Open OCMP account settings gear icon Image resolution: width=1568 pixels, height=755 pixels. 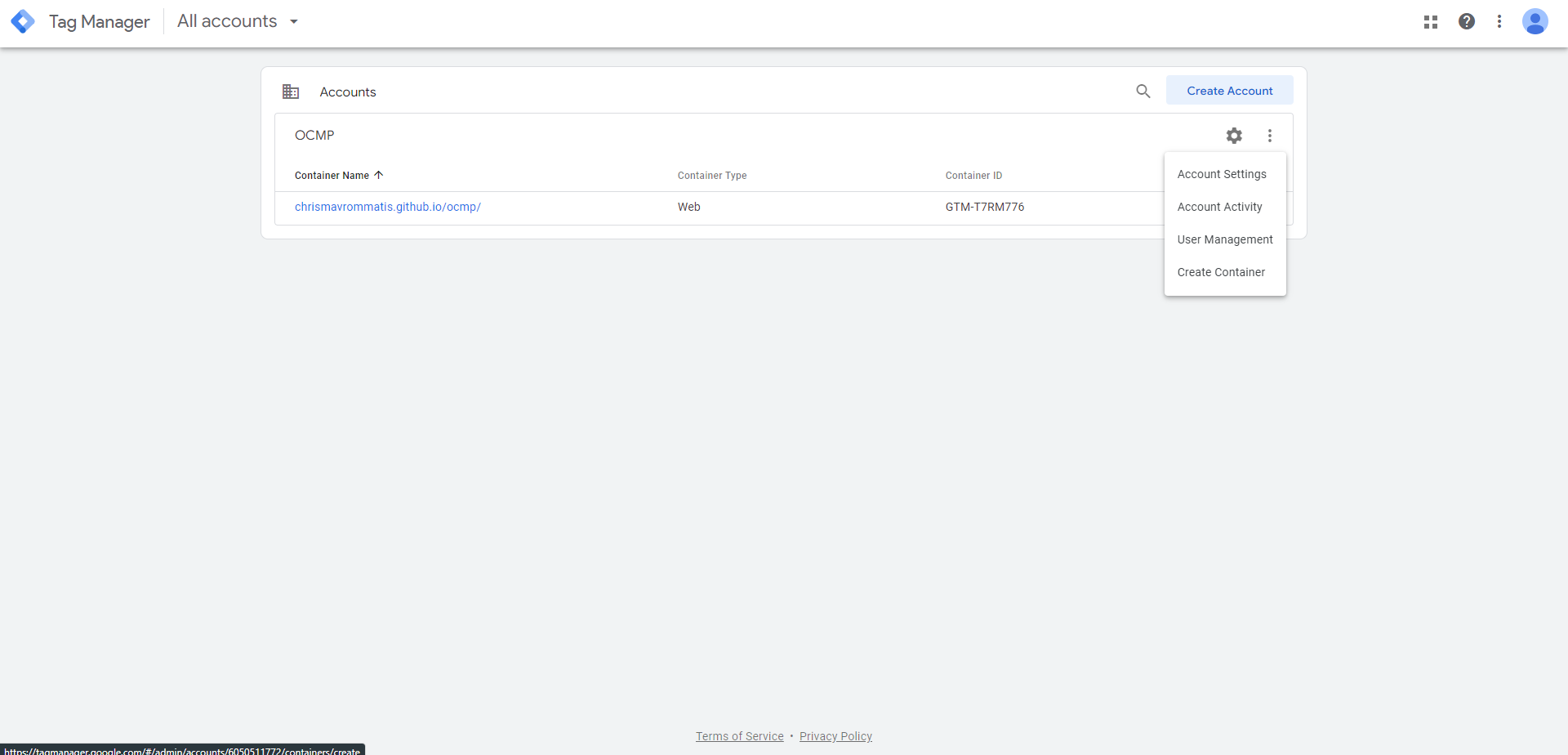(1234, 136)
